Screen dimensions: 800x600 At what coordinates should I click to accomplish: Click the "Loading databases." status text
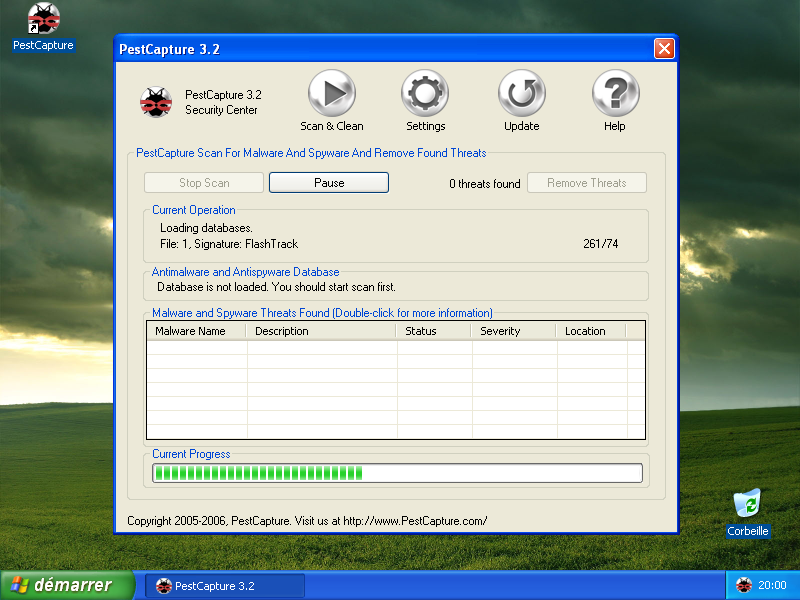point(207,228)
